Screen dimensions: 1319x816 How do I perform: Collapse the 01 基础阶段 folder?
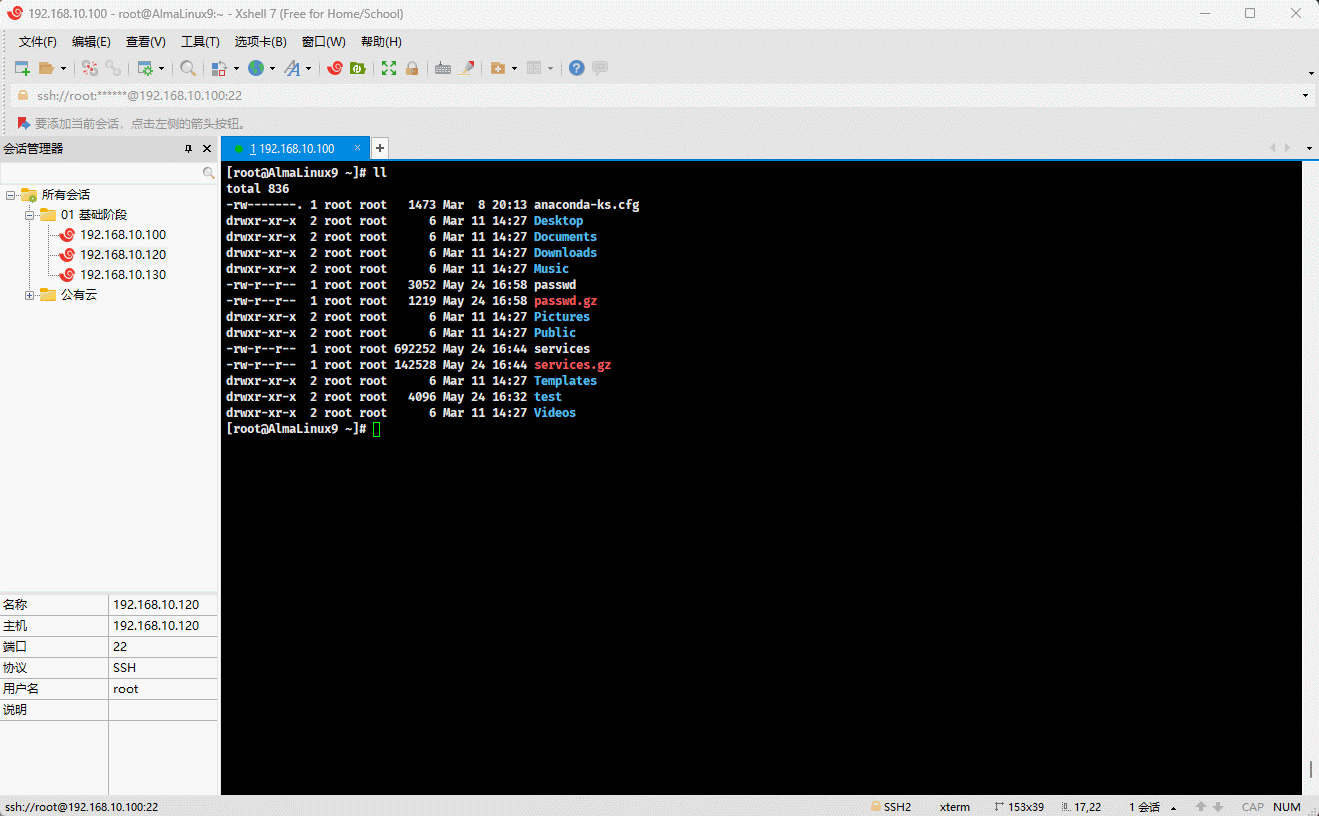click(x=30, y=215)
